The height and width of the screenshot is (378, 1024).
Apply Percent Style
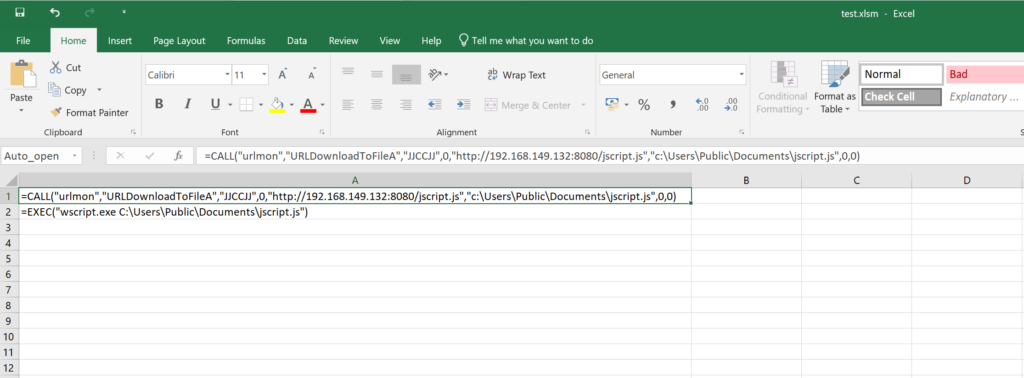click(x=644, y=104)
